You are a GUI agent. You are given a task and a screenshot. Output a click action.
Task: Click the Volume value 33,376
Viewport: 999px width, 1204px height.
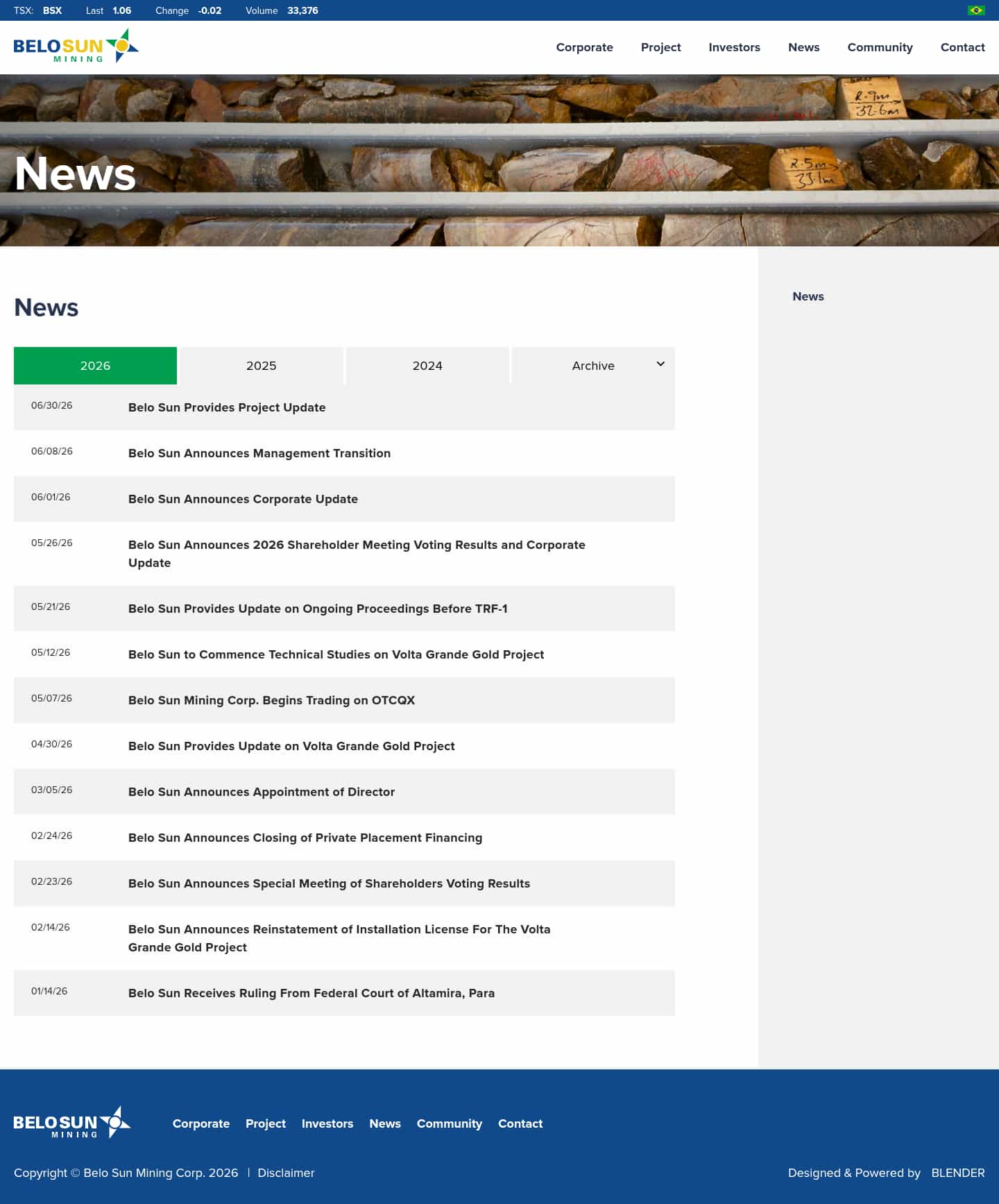coord(302,10)
